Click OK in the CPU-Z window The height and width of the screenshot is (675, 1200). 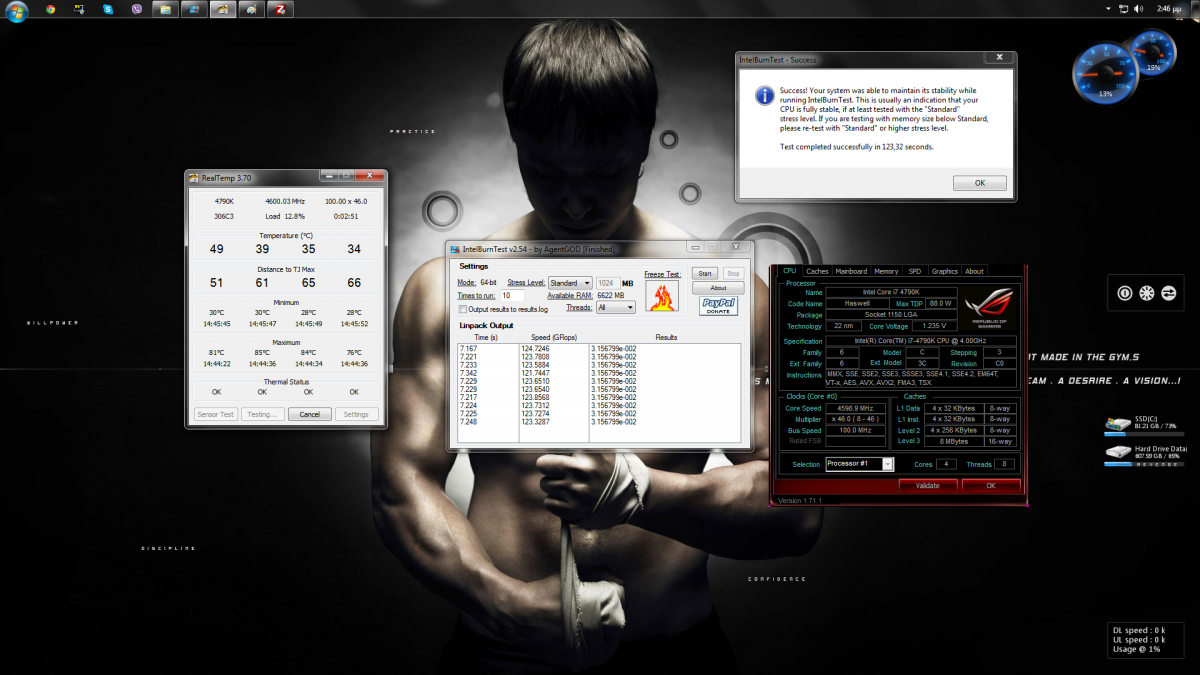tap(990, 485)
